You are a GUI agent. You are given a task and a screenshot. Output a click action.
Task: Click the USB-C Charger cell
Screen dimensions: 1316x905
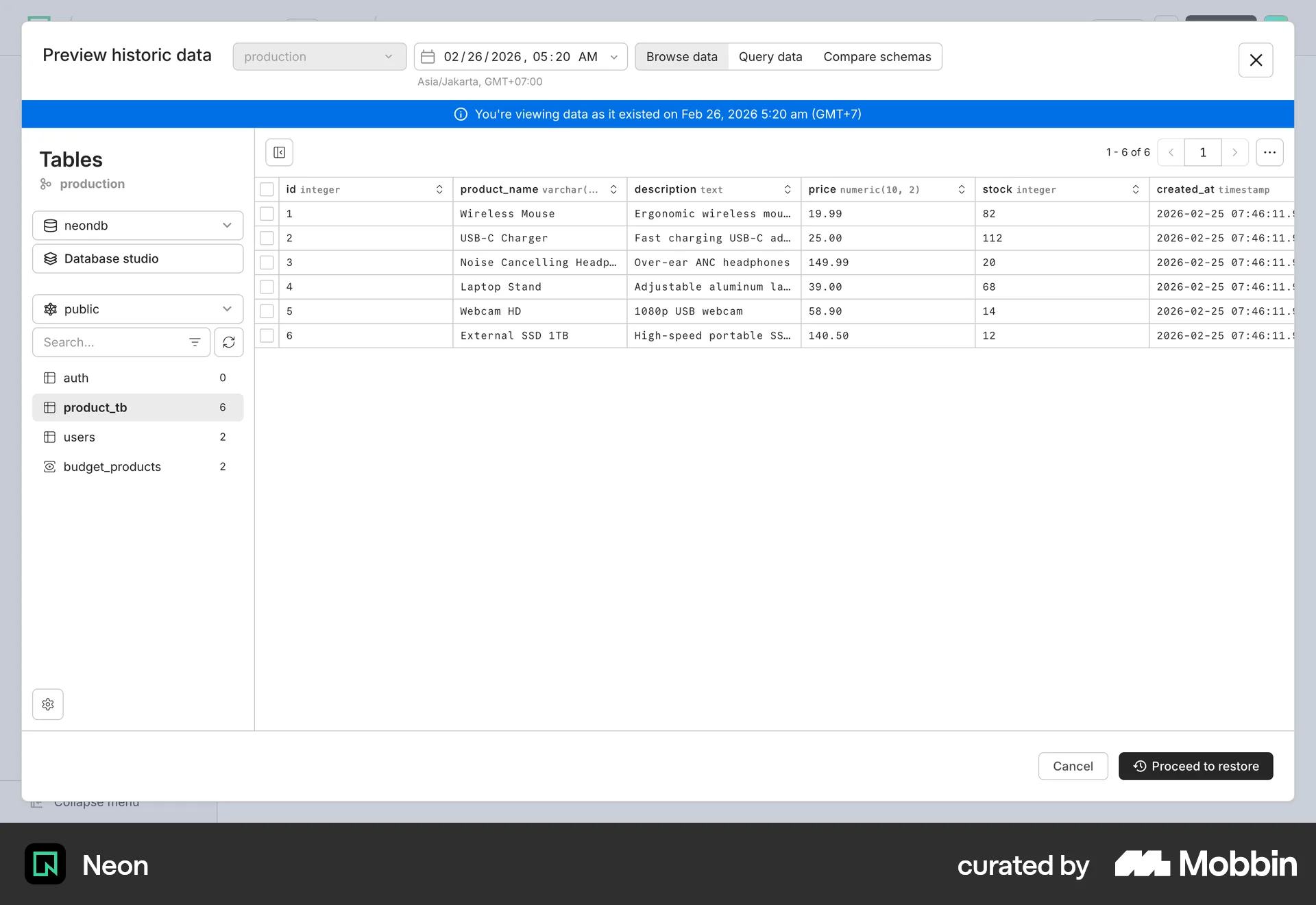540,239
